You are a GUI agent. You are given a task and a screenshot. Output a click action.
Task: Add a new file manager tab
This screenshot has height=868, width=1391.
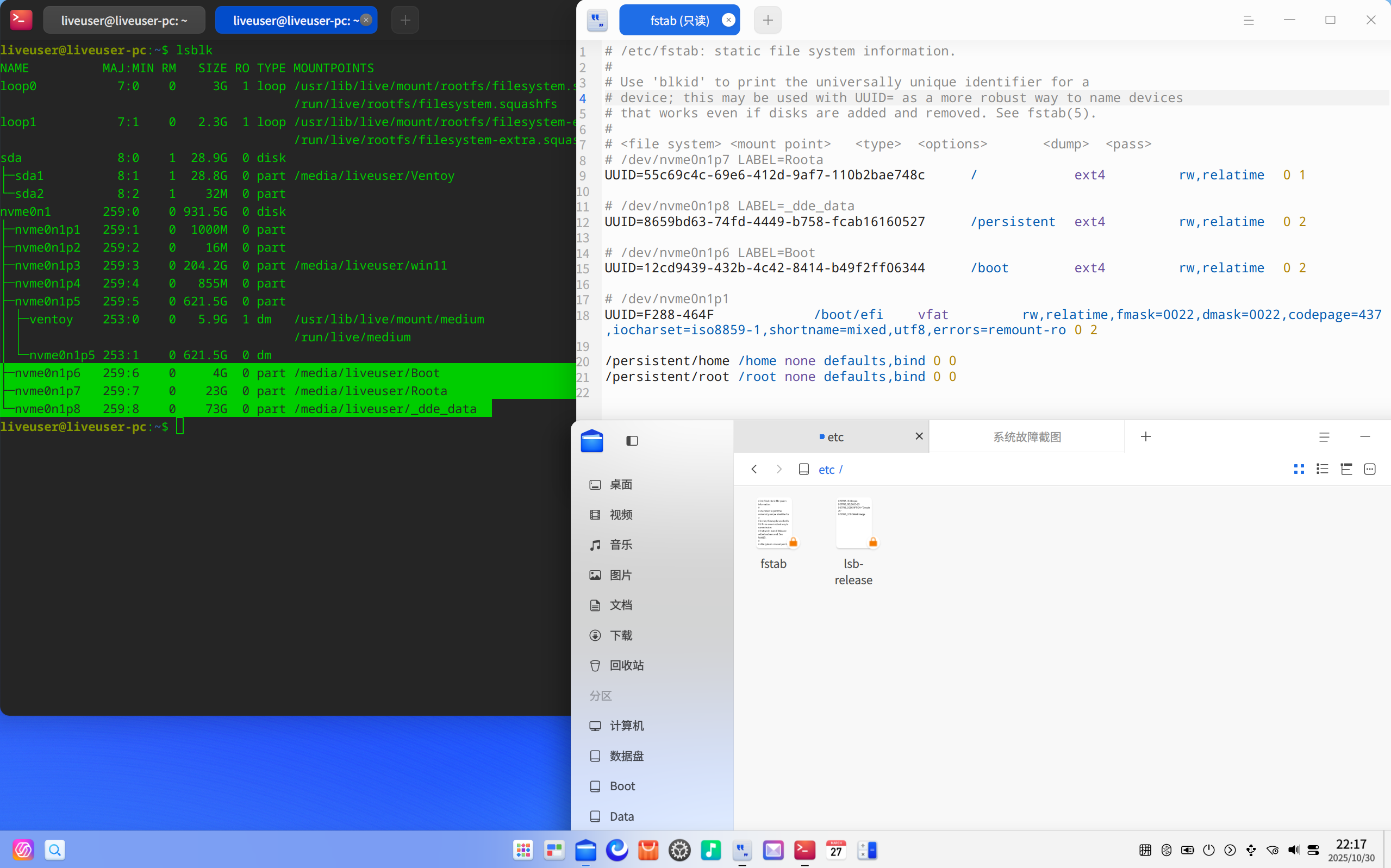1145,437
